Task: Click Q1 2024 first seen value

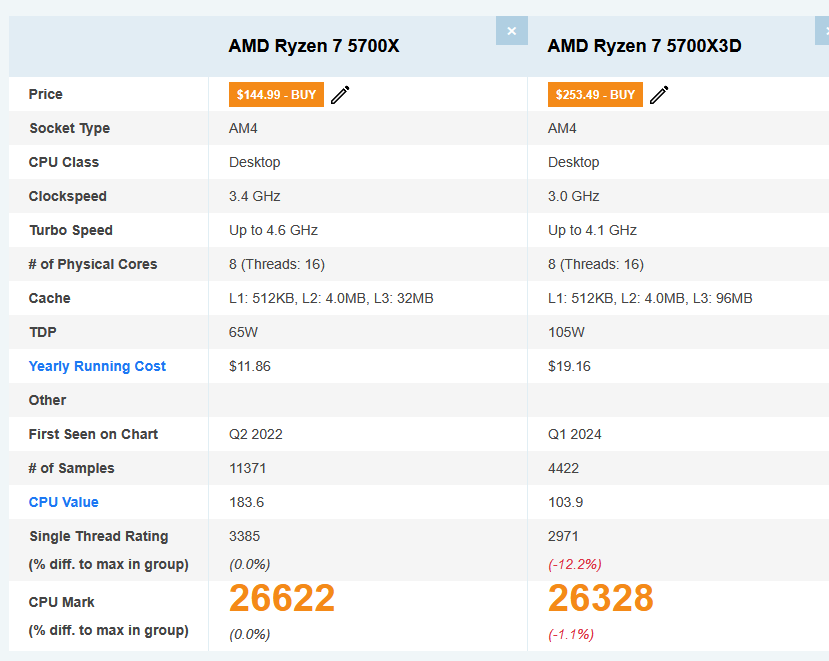Action: pyautogui.click(x=574, y=434)
